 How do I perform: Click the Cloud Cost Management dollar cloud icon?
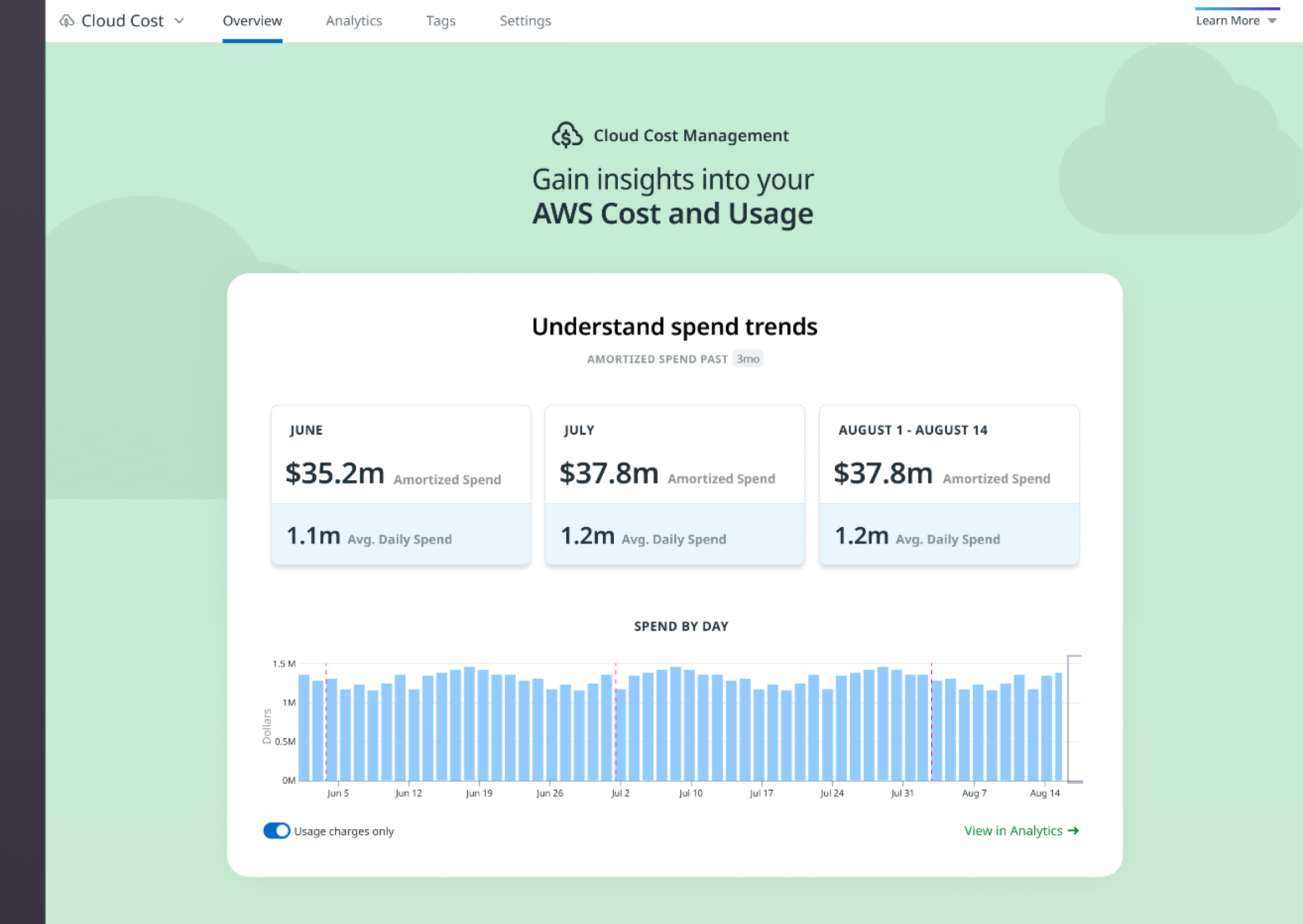(567, 135)
